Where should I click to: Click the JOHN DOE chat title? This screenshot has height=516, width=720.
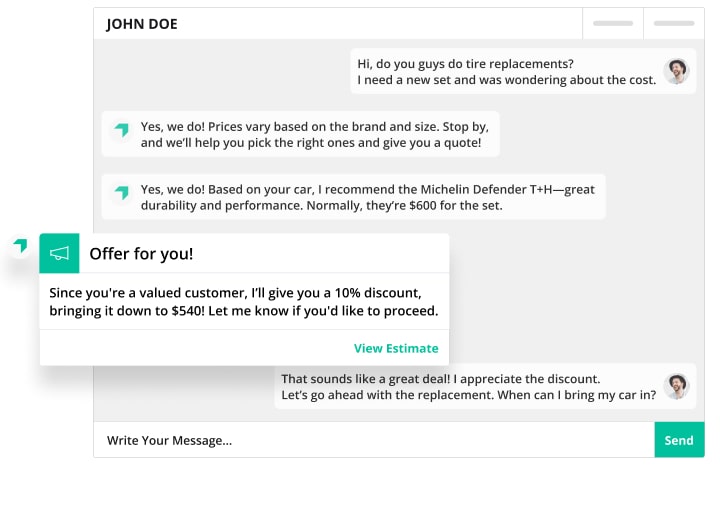click(x=142, y=24)
